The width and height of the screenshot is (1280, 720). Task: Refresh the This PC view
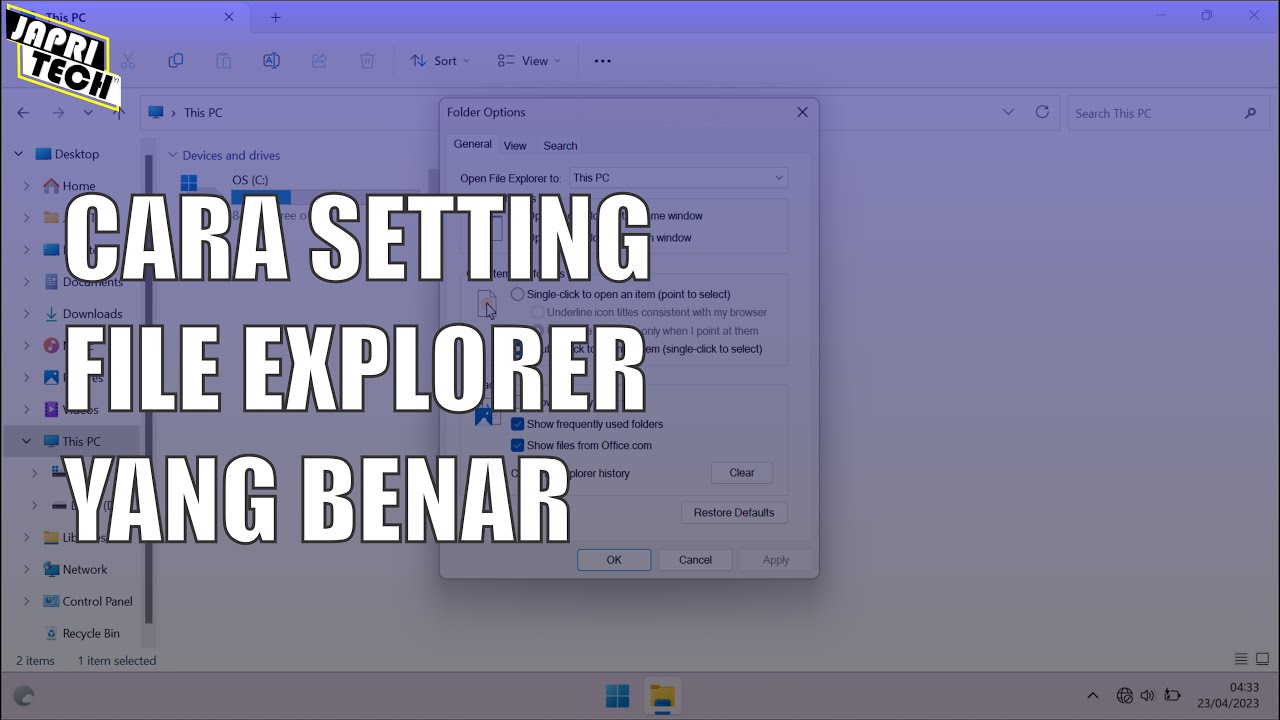[x=1042, y=112]
